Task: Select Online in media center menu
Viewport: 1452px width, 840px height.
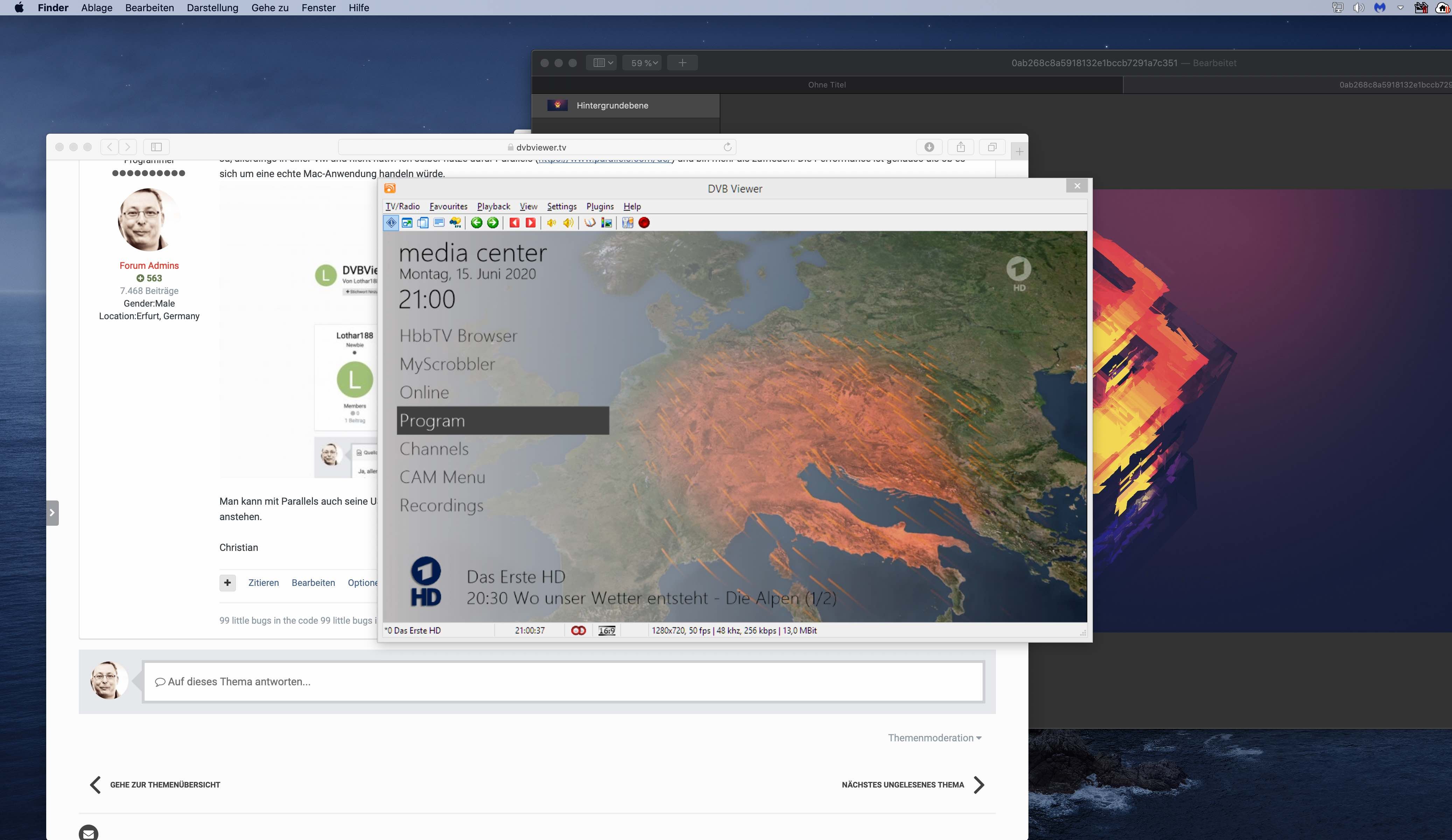Action: click(424, 392)
